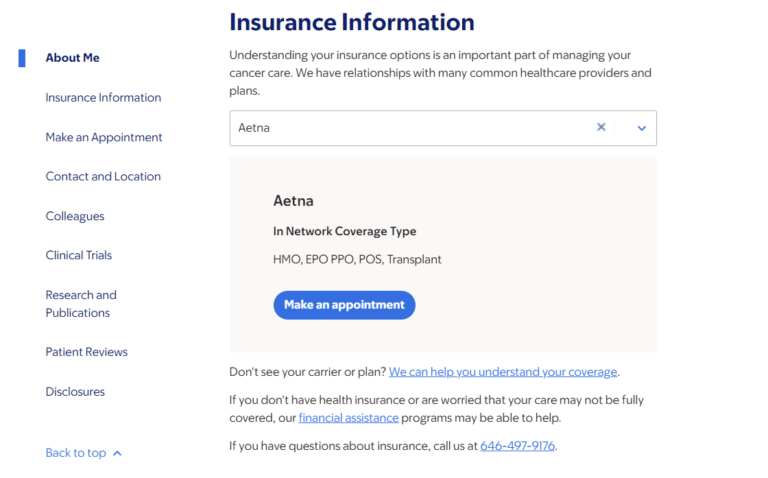This screenshot has height=478, width=768.
Task: Open Clinical Trials from sidebar
Action: [79, 256]
